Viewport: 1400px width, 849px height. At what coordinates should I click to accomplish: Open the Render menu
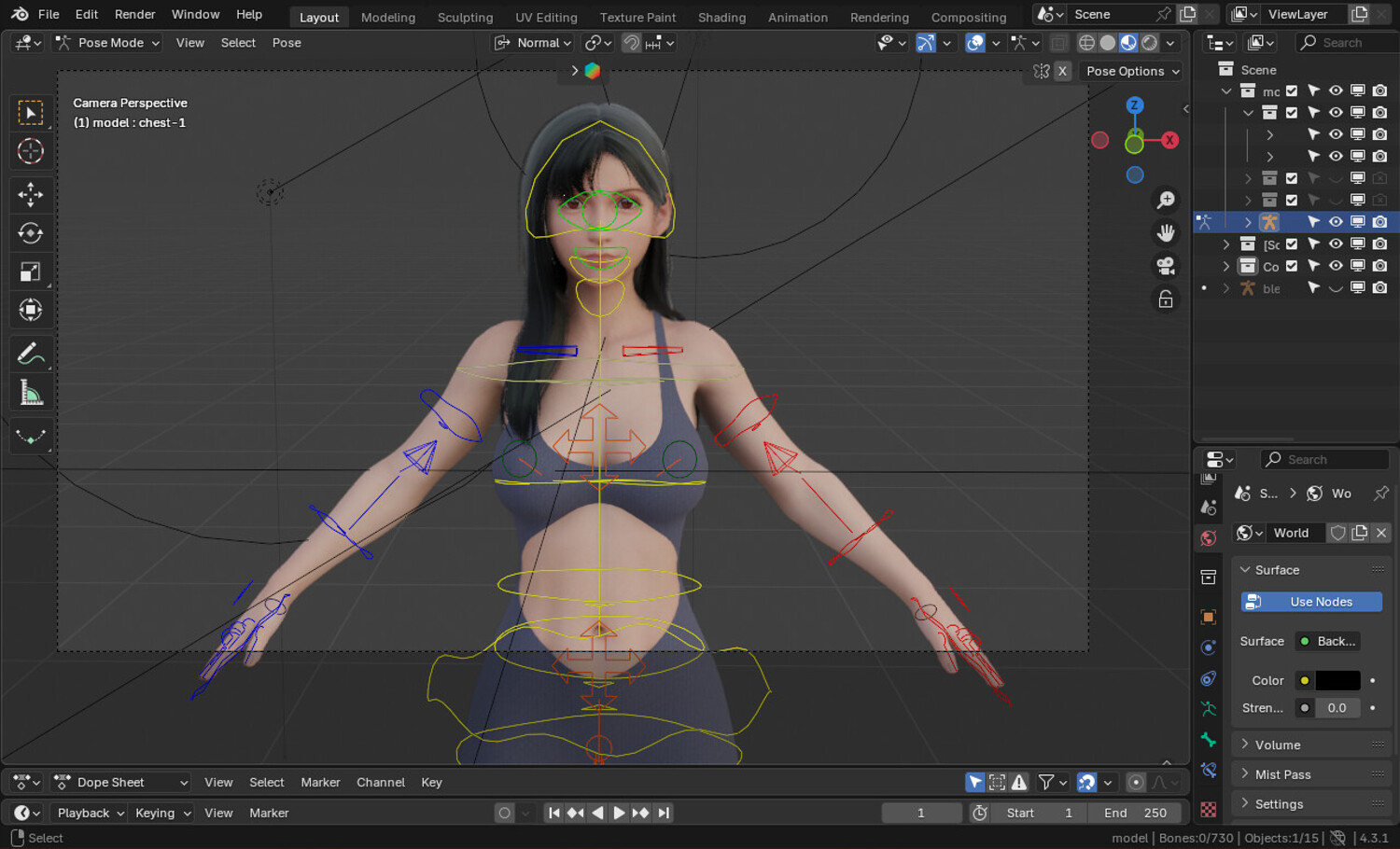(134, 14)
